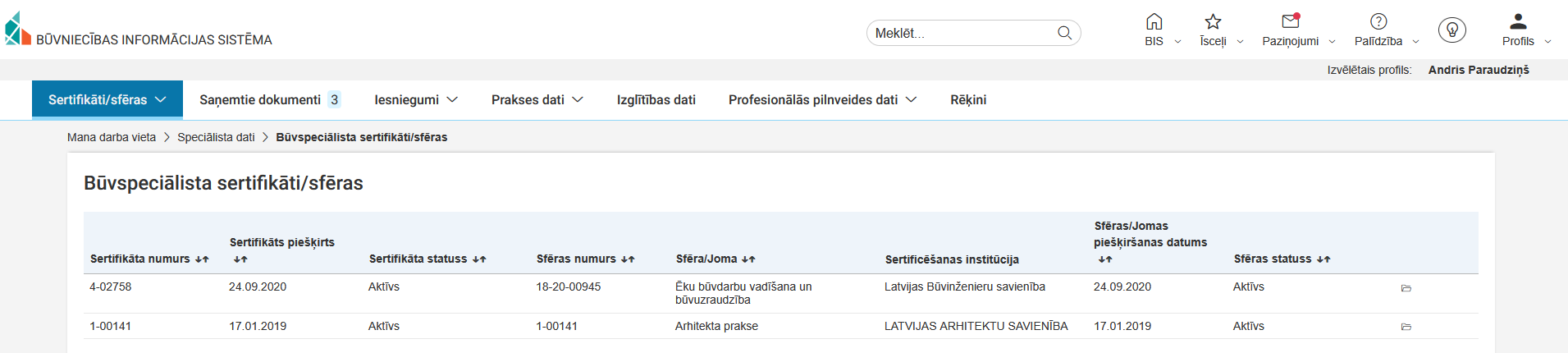Expand the Iesniegumi menu
The width and height of the screenshot is (1568, 353).
click(x=416, y=100)
